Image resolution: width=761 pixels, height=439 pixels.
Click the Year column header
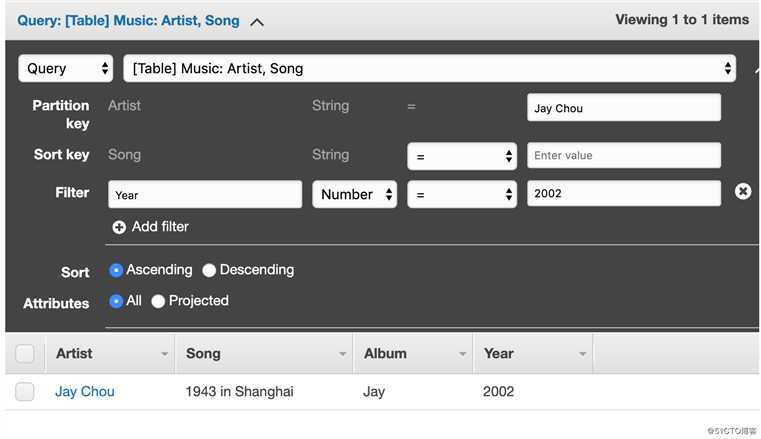coord(533,354)
